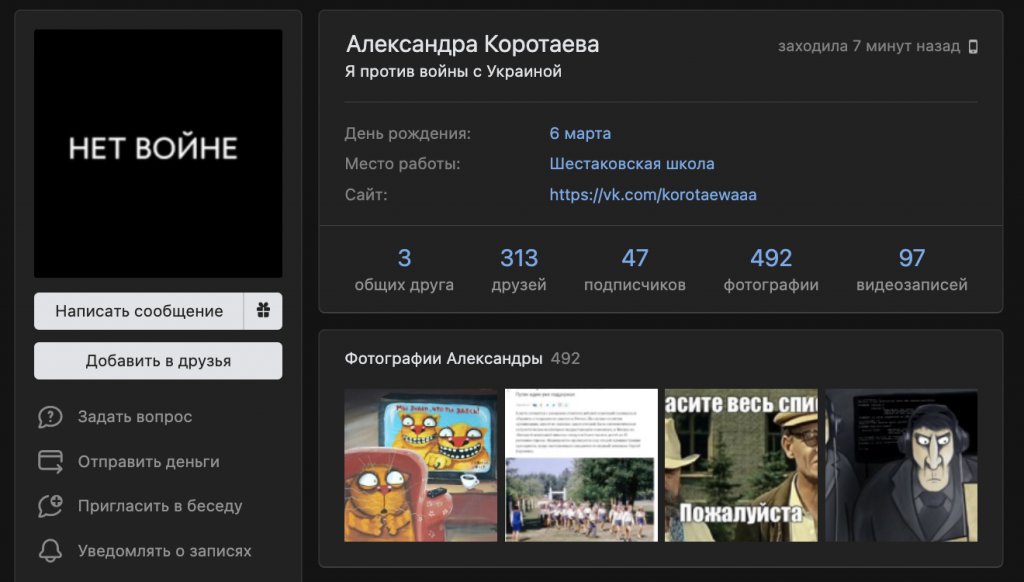Click the name Александра Коротаева
Image resolution: width=1024 pixels, height=582 pixels.
point(472,44)
